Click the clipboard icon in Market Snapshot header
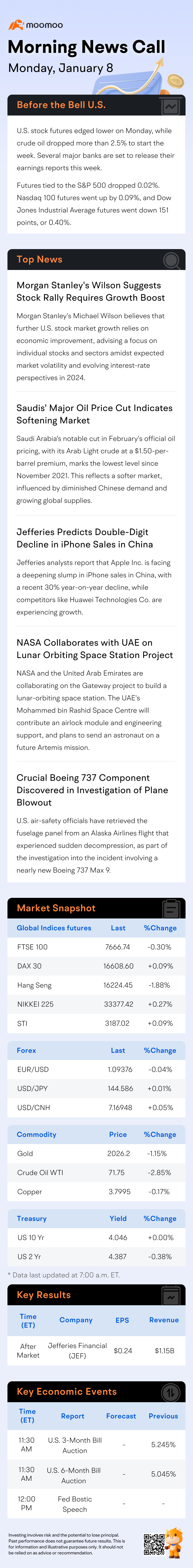This screenshot has width=193, height=1568. coord(171,909)
